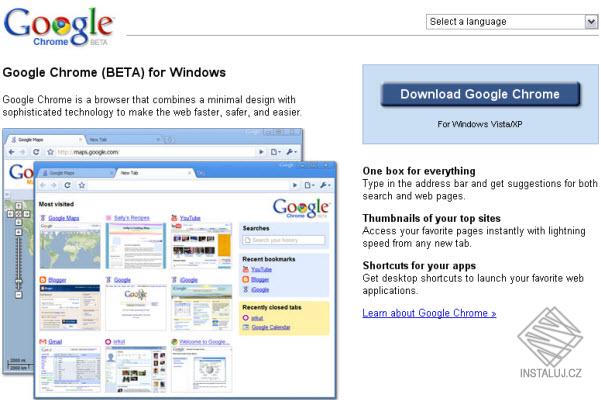
Task: Open the Gmail most visited link
Action: coord(55,342)
